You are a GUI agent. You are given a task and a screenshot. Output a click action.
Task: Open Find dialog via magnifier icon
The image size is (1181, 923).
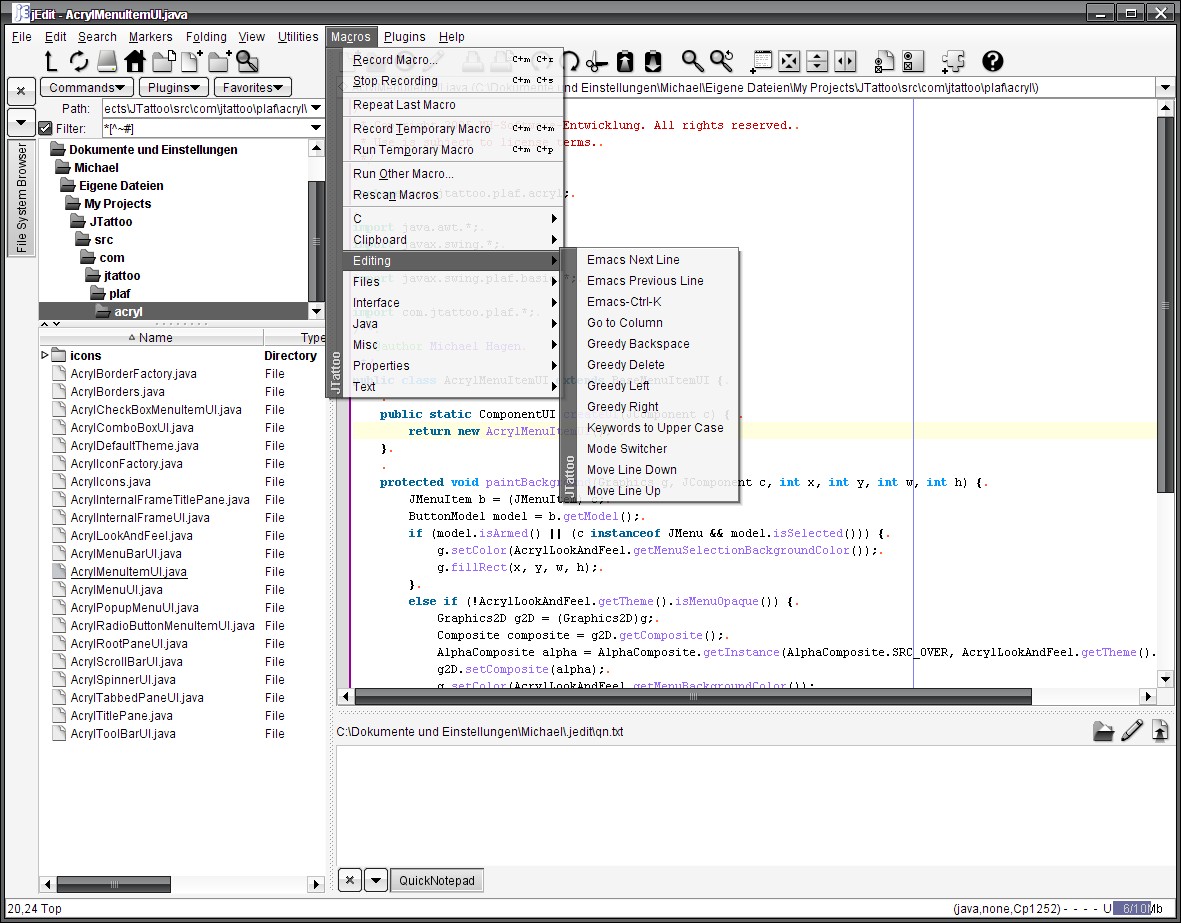[x=692, y=61]
